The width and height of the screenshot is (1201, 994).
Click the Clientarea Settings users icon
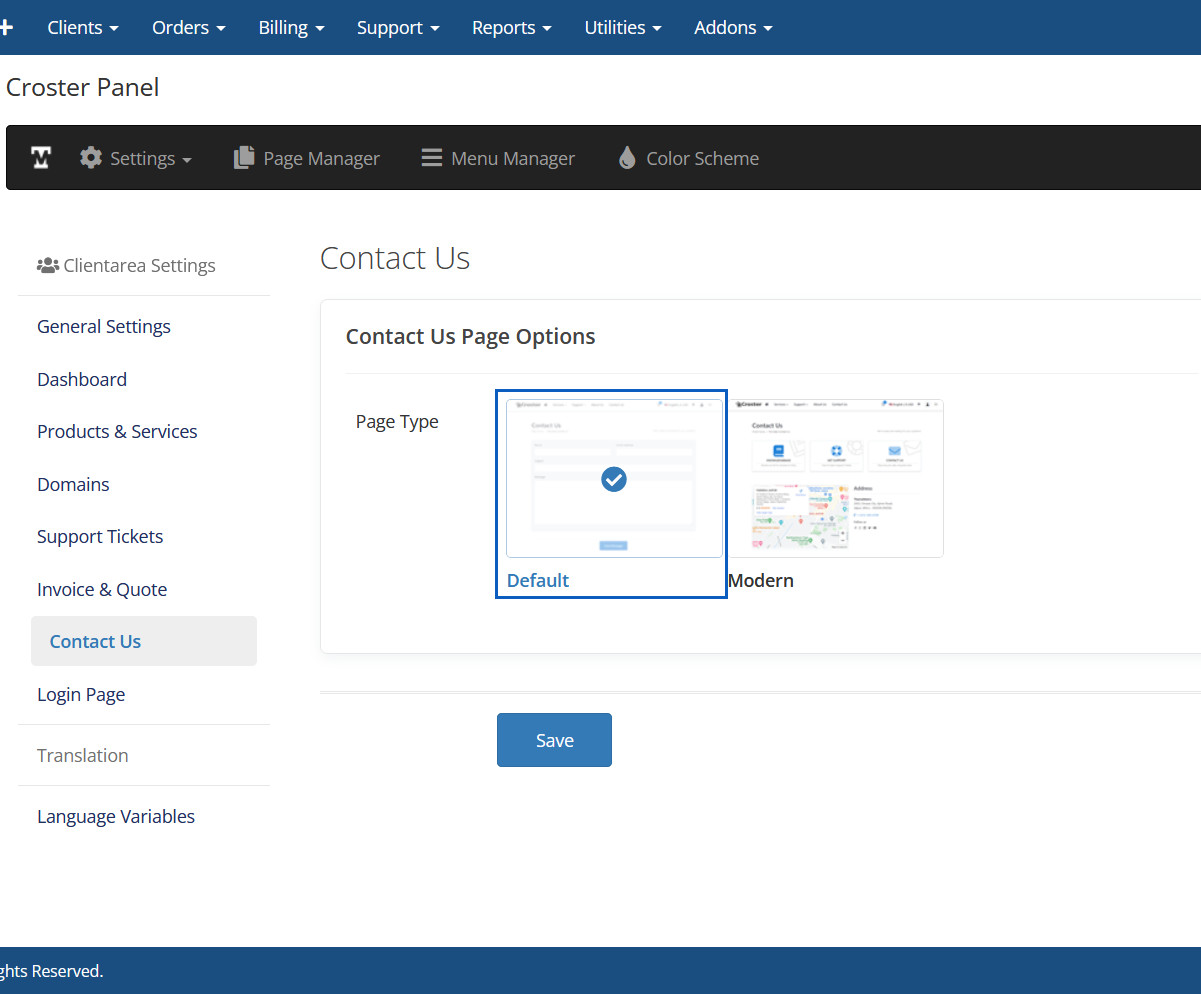[47, 266]
